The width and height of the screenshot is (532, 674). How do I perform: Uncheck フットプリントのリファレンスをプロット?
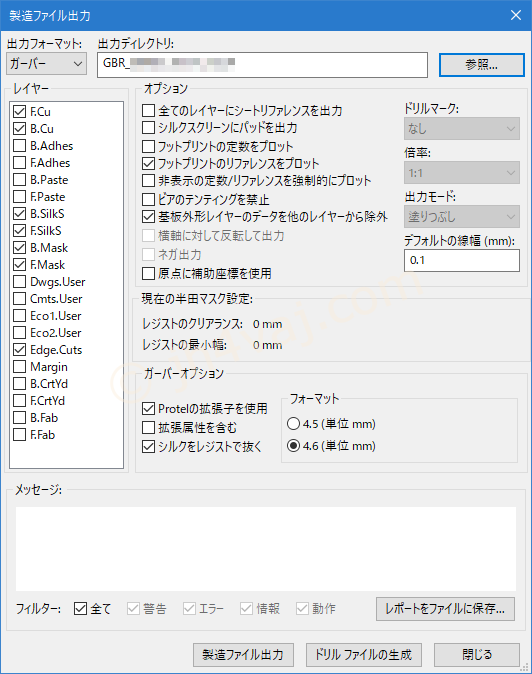point(148,163)
